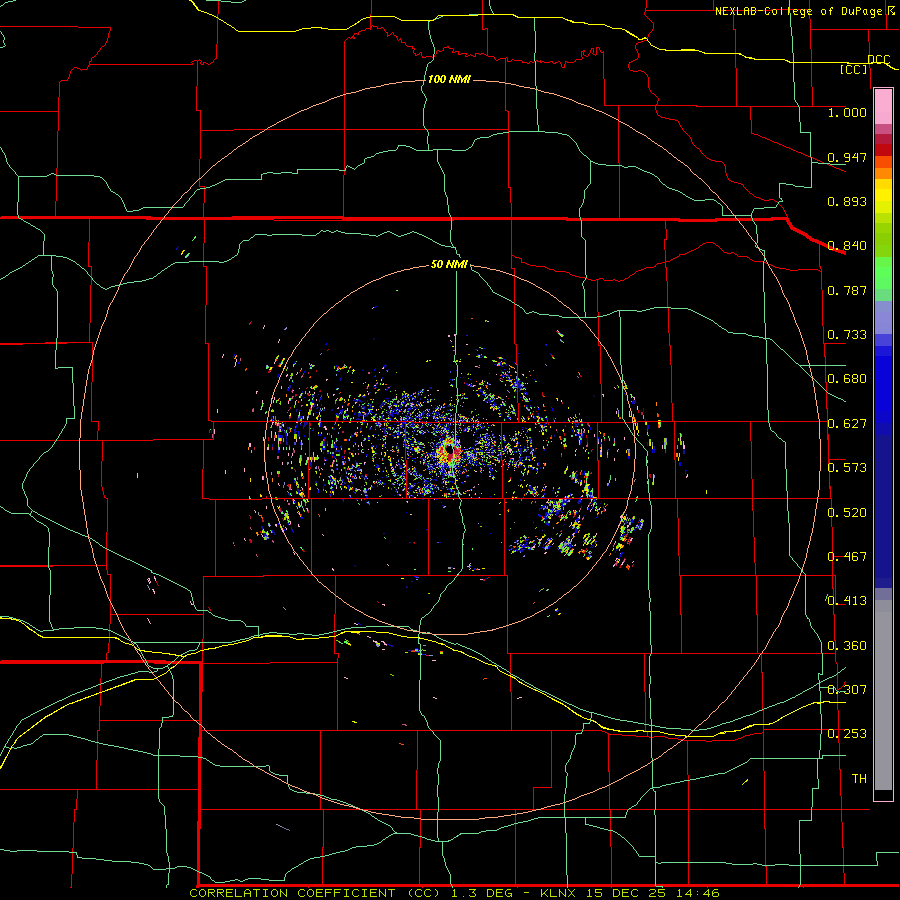Click the DCC label above the color scale
This screenshot has height=900, width=900.
(x=878, y=59)
